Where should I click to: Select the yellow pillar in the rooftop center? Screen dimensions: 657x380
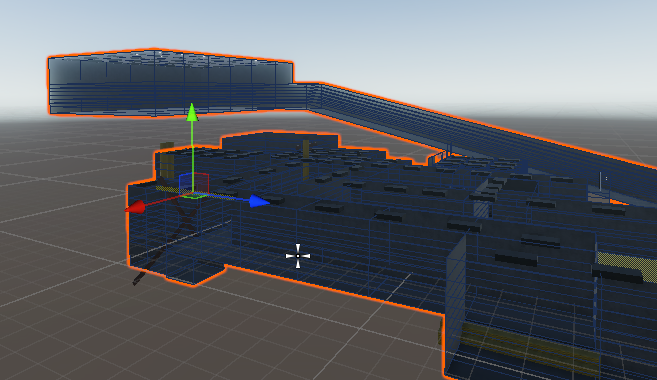click(306, 159)
